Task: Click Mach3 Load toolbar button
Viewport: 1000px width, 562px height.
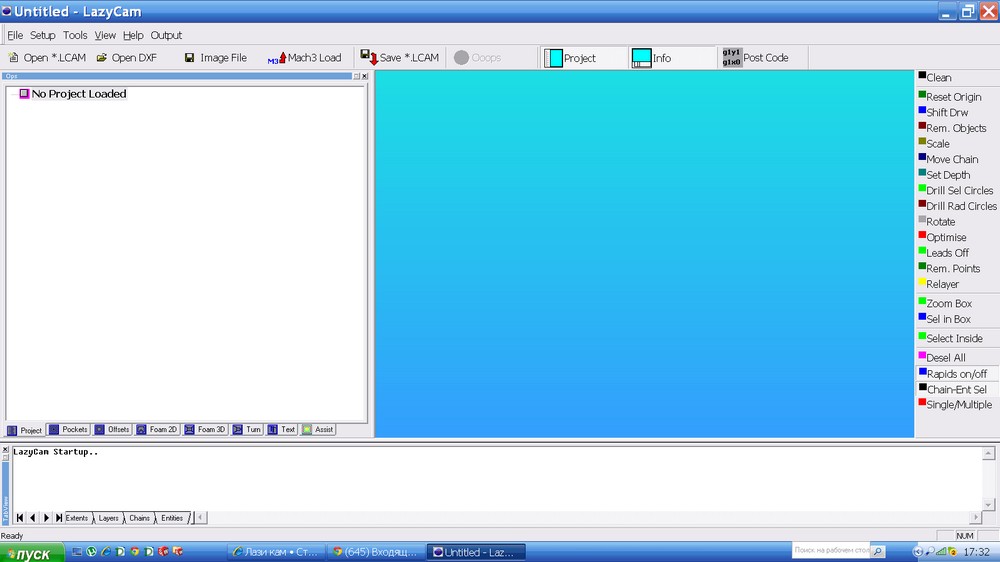Action: 304,57
